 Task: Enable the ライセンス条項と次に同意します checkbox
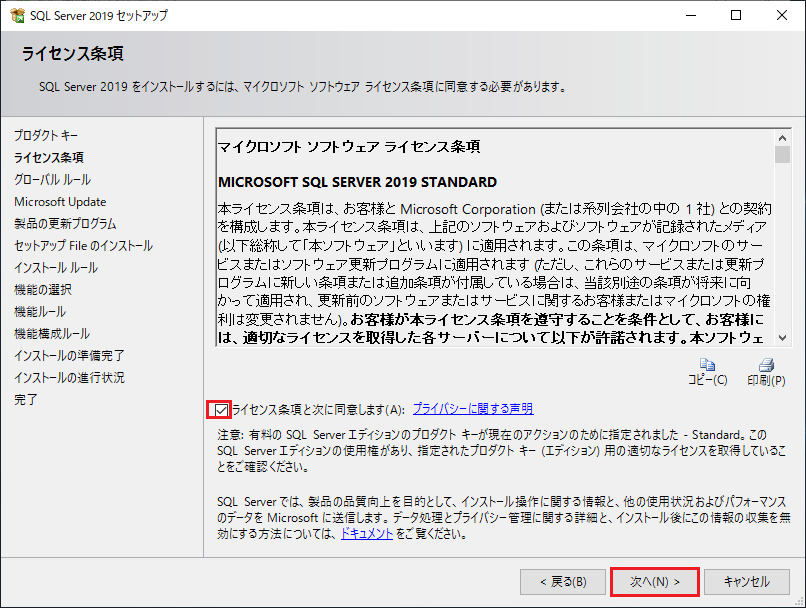[x=222, y=409]
